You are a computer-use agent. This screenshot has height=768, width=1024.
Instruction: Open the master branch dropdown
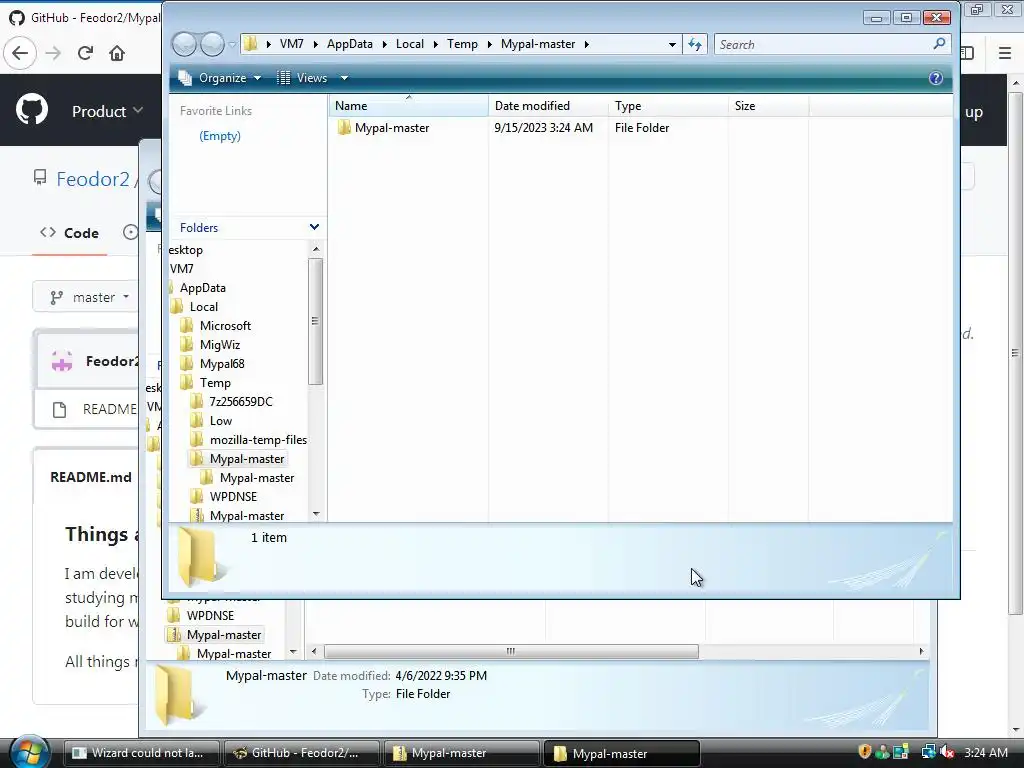[x=86, y=297]
